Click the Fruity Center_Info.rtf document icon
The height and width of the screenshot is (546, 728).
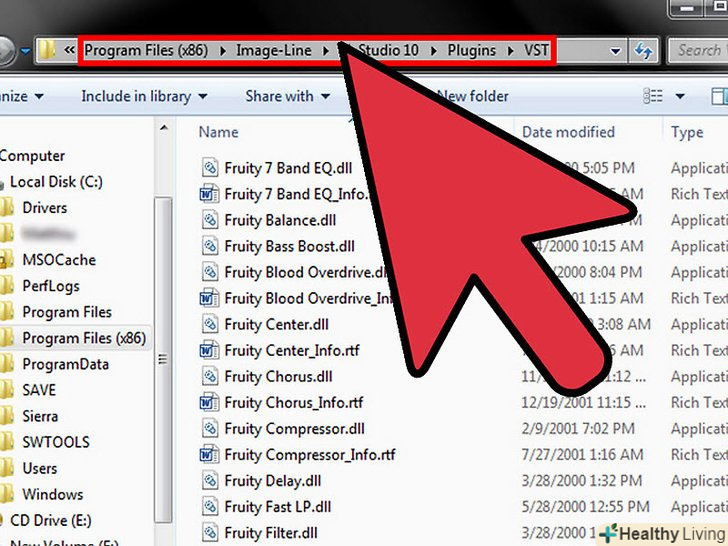[209, 350]
